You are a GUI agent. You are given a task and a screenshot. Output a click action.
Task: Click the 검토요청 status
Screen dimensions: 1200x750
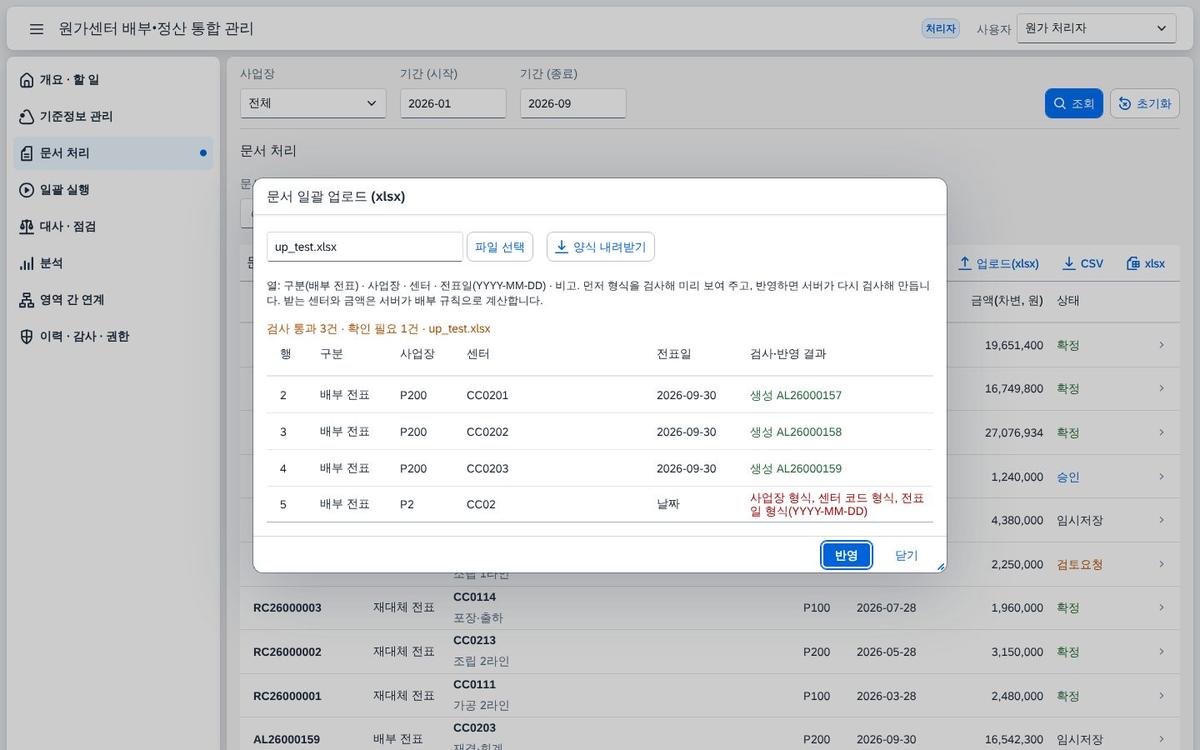[1080, 564]
